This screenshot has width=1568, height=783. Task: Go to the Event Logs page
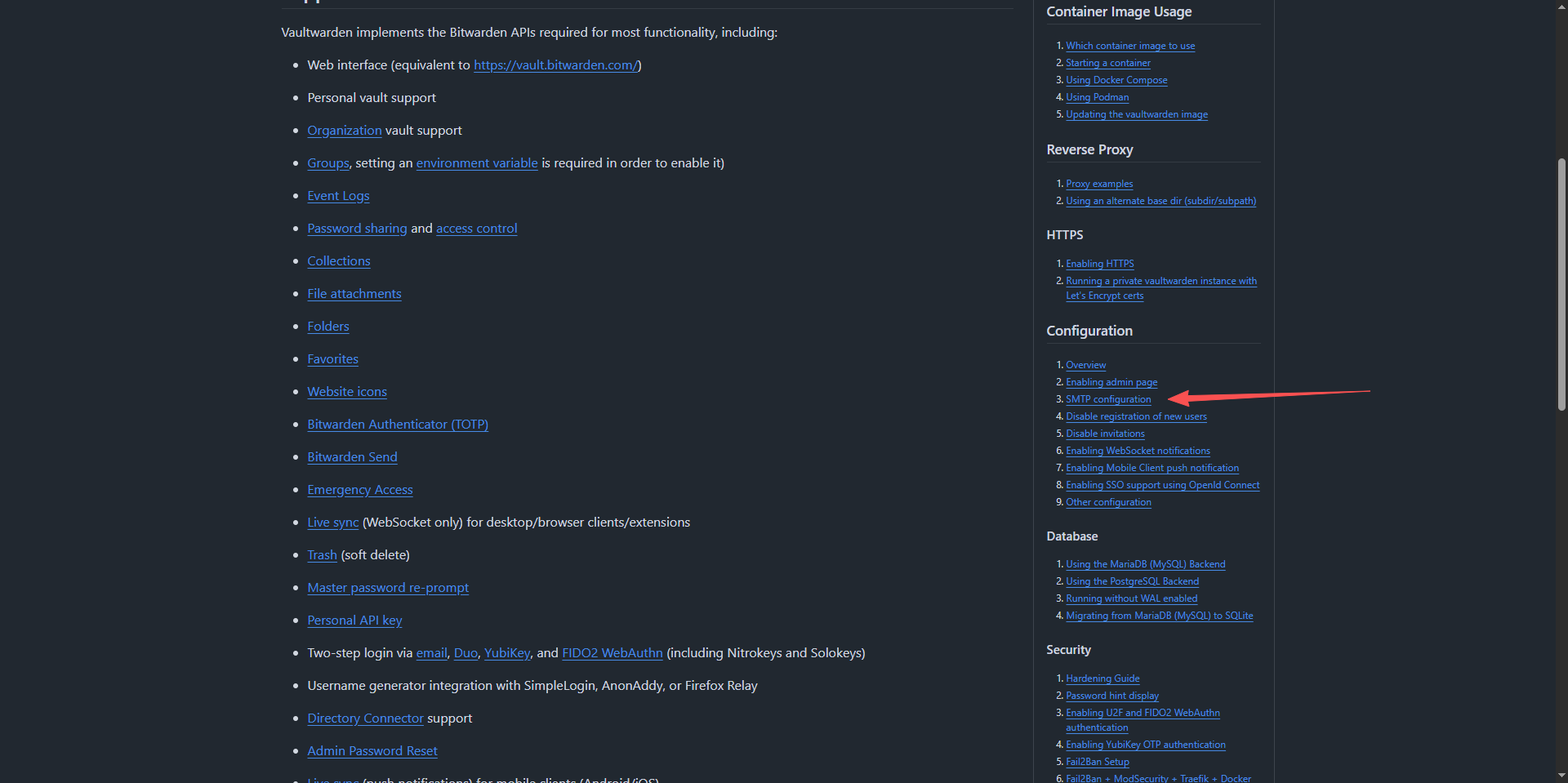(338, 196)
